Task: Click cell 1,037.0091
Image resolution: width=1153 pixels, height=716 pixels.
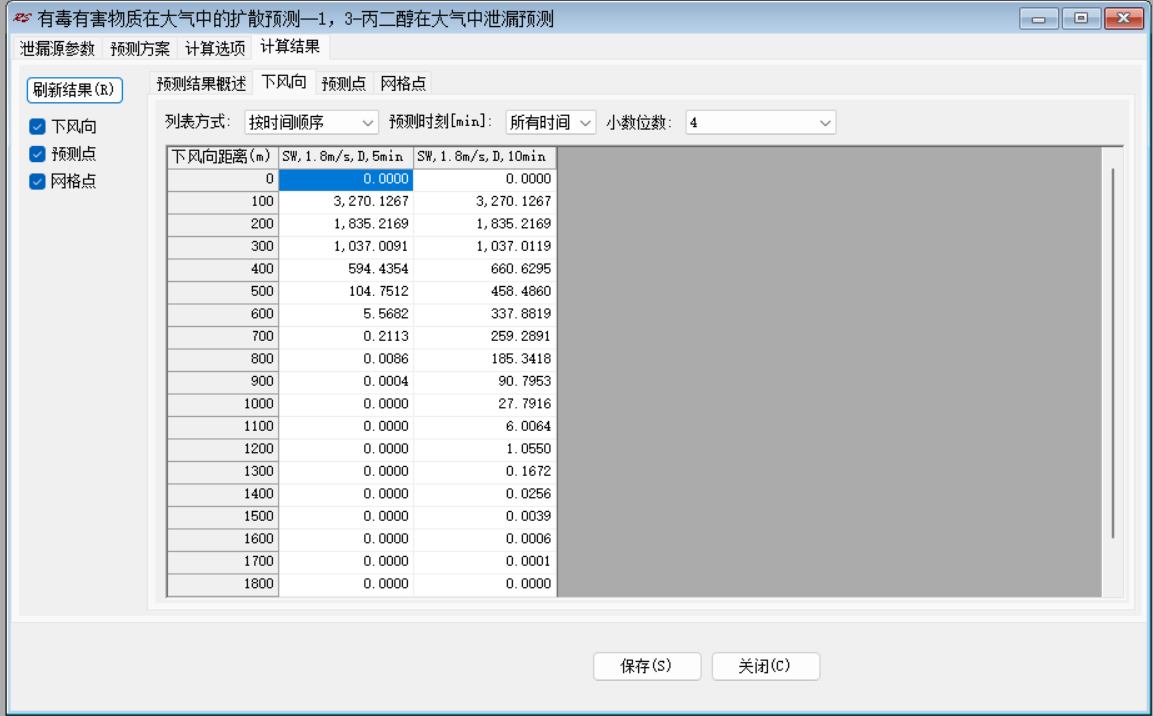Action: tap(346, 246)
